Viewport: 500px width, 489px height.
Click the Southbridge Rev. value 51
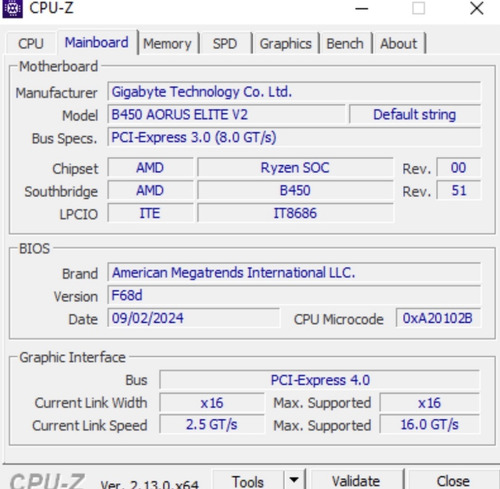[x=458, y=190]
